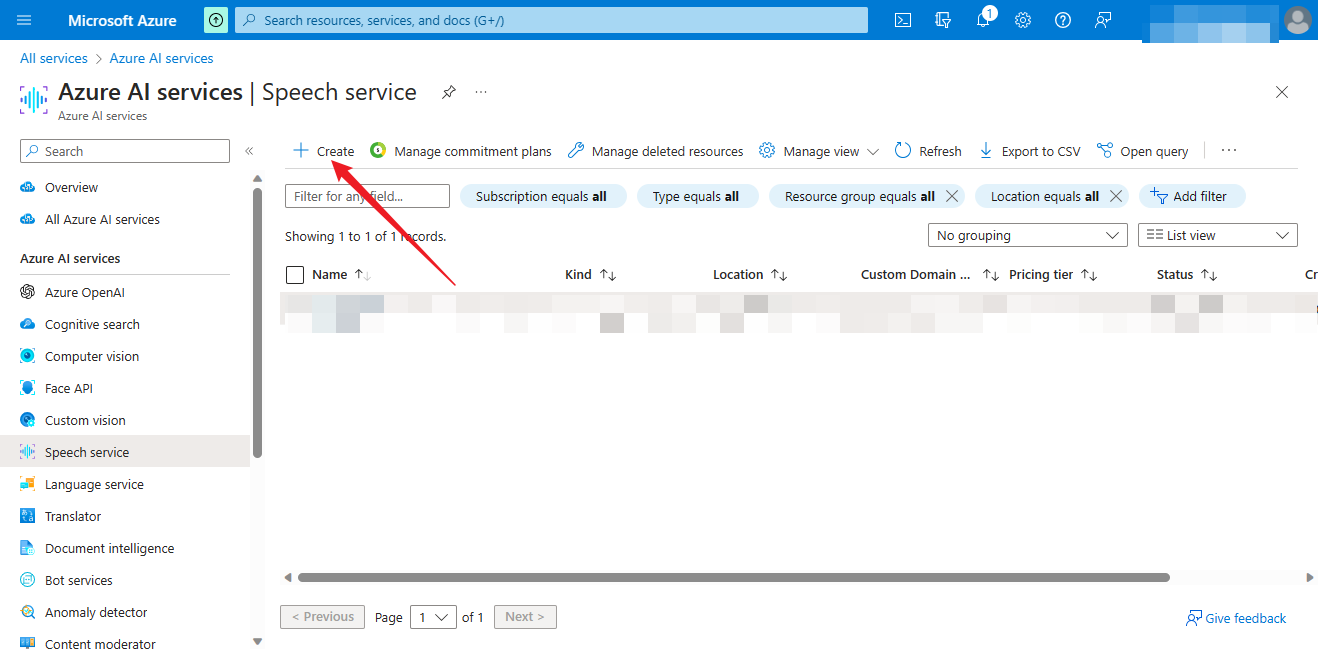
Task: Open Directories and subscriptions filter icon
Action: [942, 20]
